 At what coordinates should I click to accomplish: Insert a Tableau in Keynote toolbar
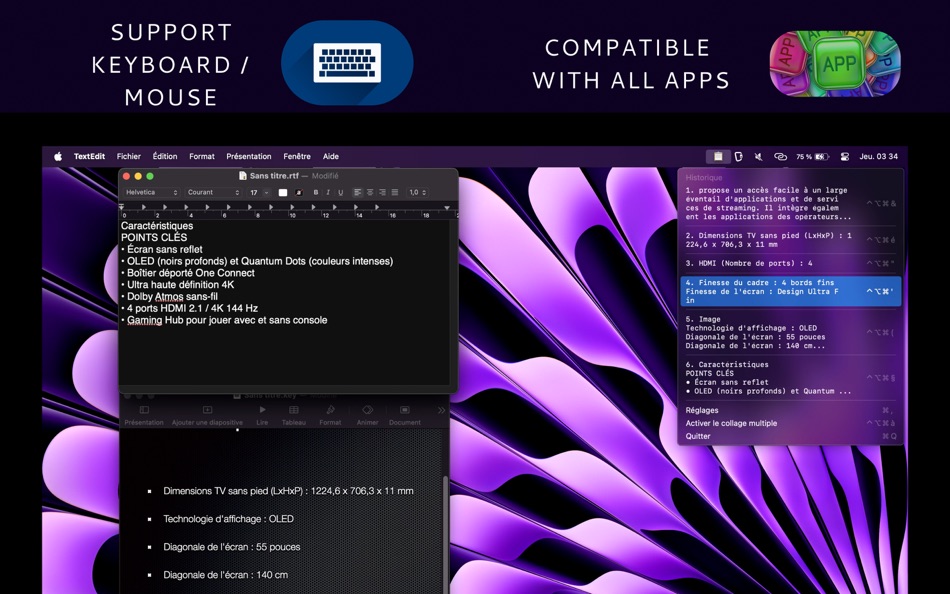point(294,415)
